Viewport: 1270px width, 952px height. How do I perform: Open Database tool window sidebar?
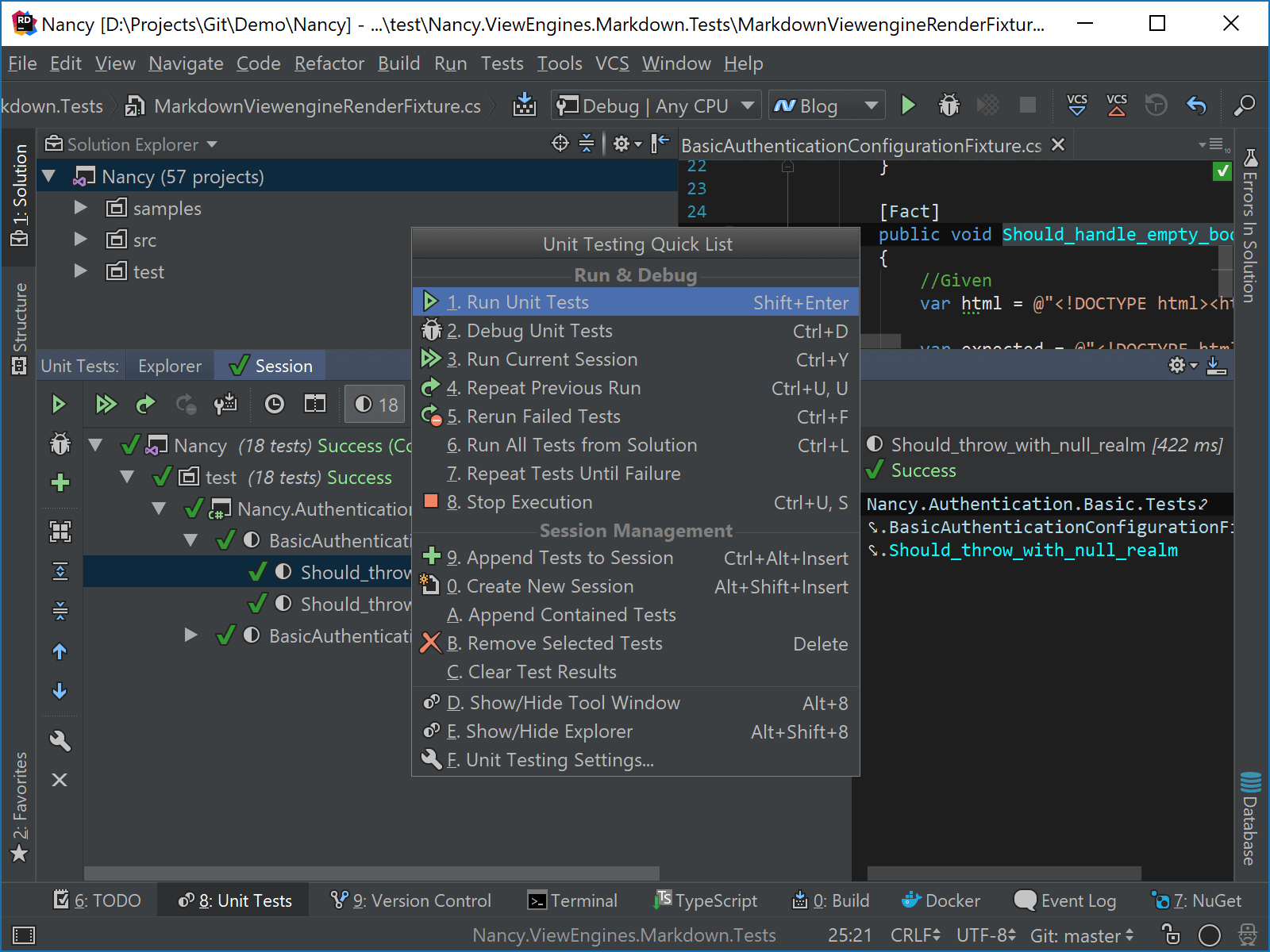coord(1250,818)
